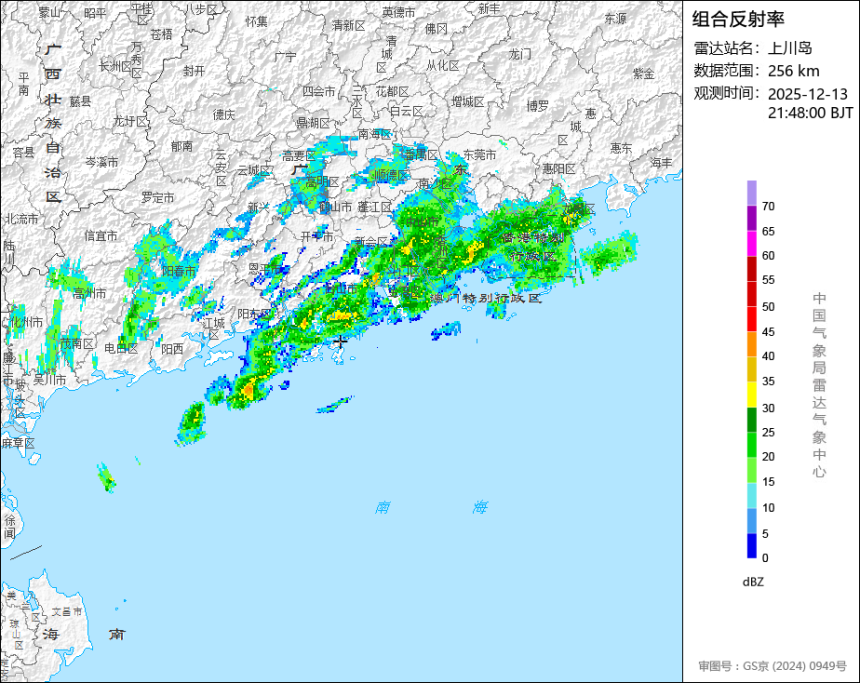This screenshot has height=683, width=860.
Task: Click the radar station name 上川岛
Action: click(789, 48)
